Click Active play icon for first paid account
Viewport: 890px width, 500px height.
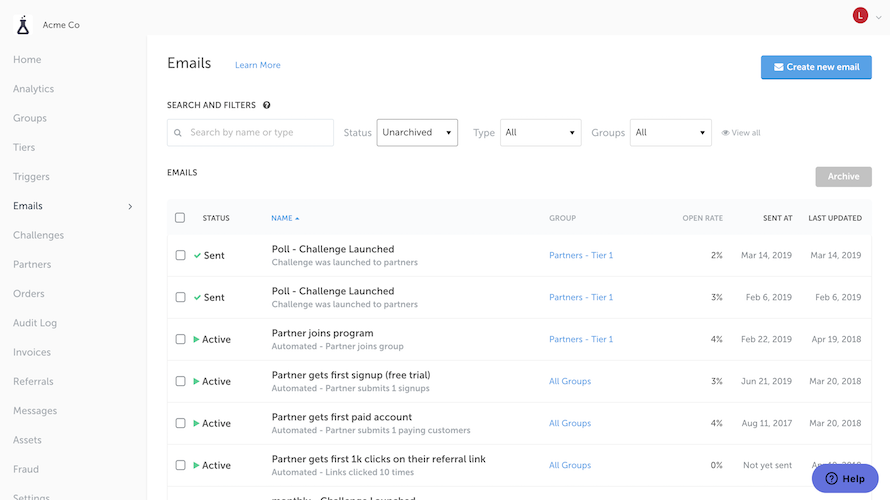196,423
